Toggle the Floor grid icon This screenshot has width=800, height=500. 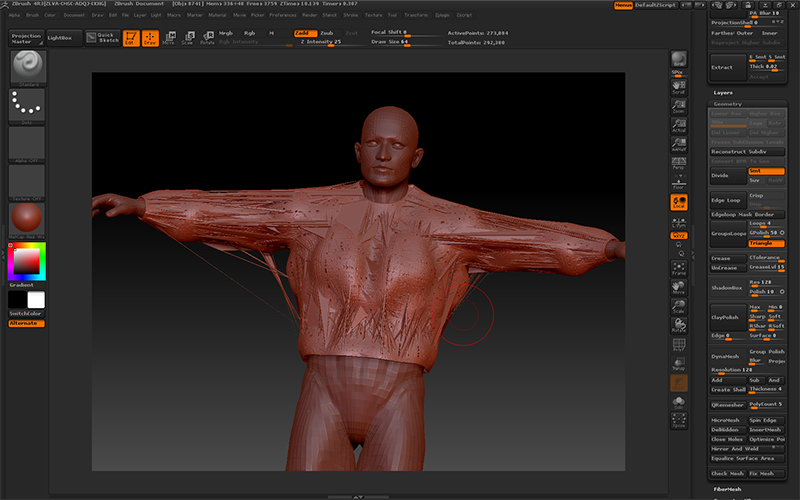679,183
